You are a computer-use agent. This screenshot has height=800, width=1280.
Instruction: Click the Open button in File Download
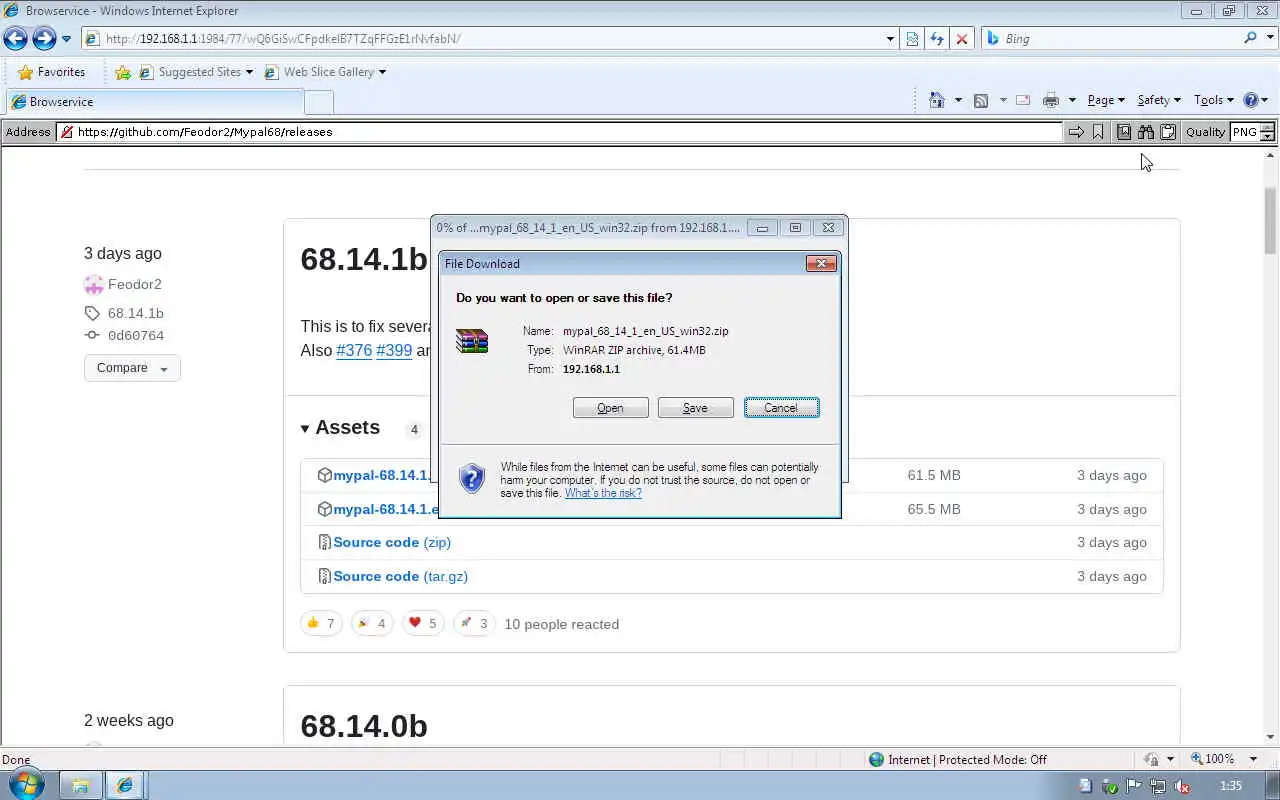pos(610,408)
